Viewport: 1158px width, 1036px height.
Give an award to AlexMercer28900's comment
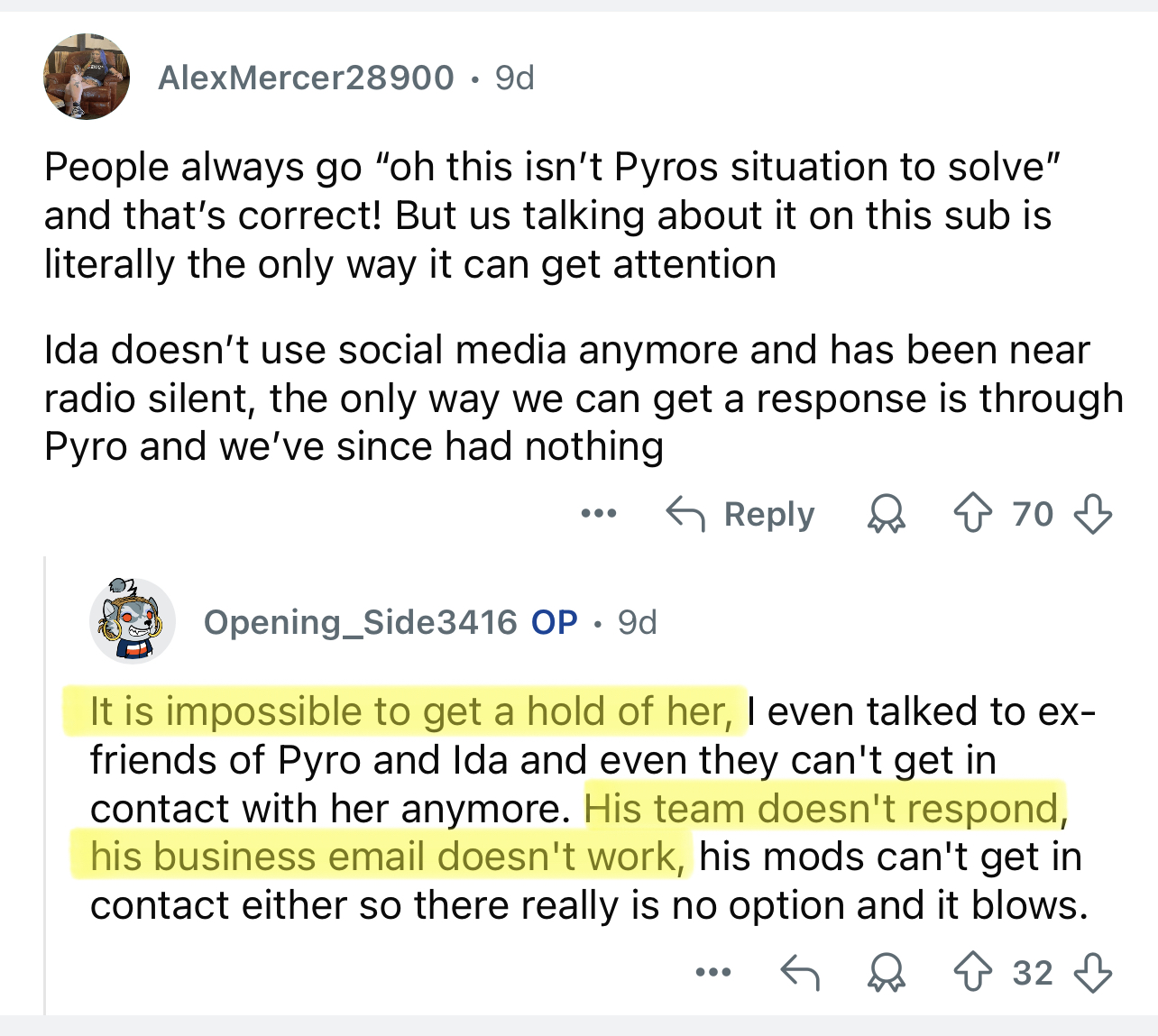tap(886, 514)
